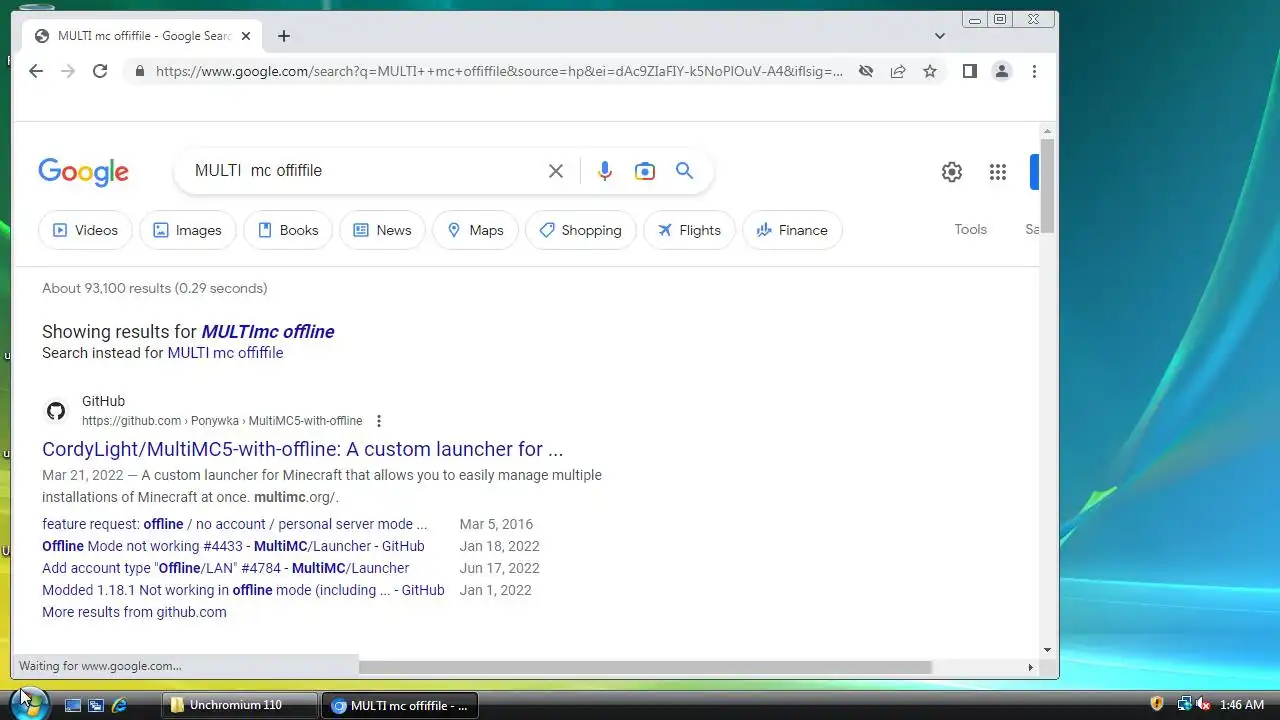Click the browser forward arrow
Image resolution: width=1280 pixels, height=720 pixels.
[68, 71]
